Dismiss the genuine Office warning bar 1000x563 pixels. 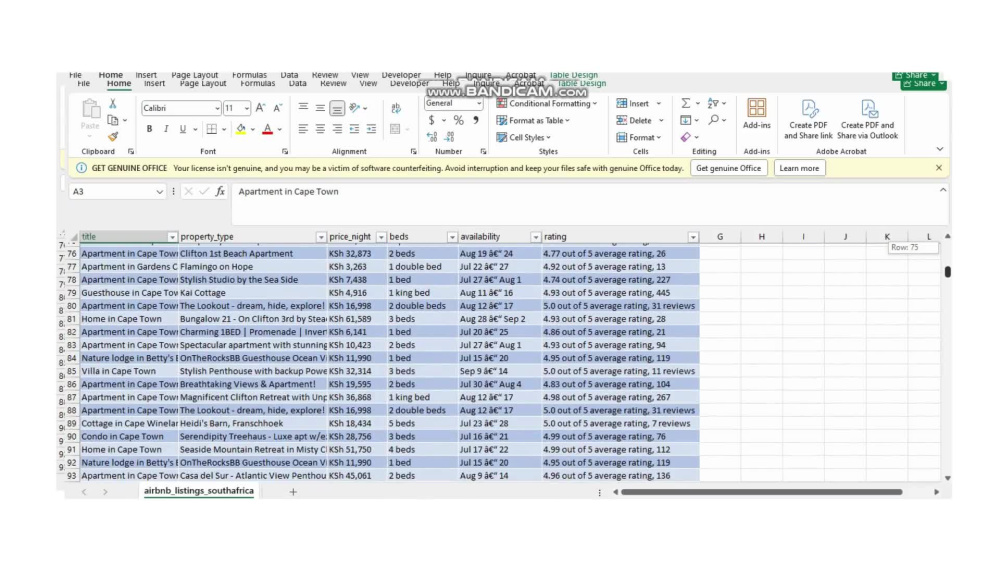click(x=939, y=168)
